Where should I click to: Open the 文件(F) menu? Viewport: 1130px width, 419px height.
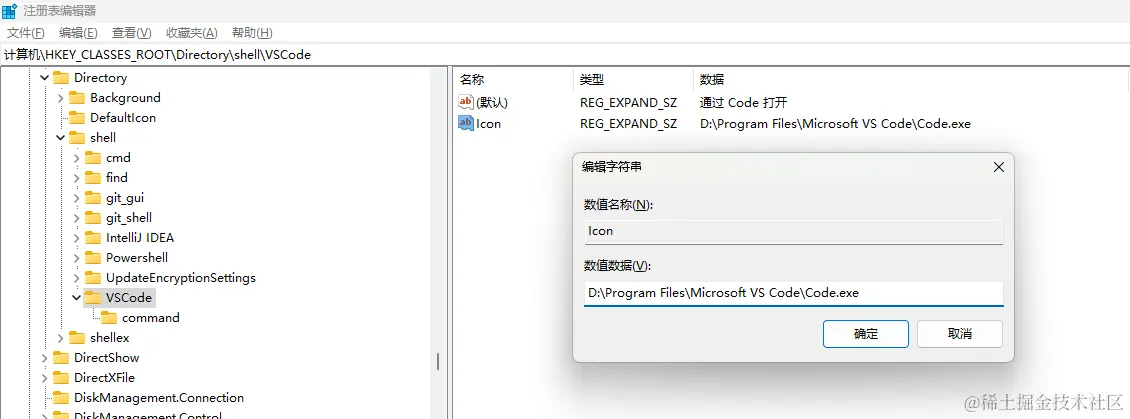pyautogui.click(x=25, y=32)
